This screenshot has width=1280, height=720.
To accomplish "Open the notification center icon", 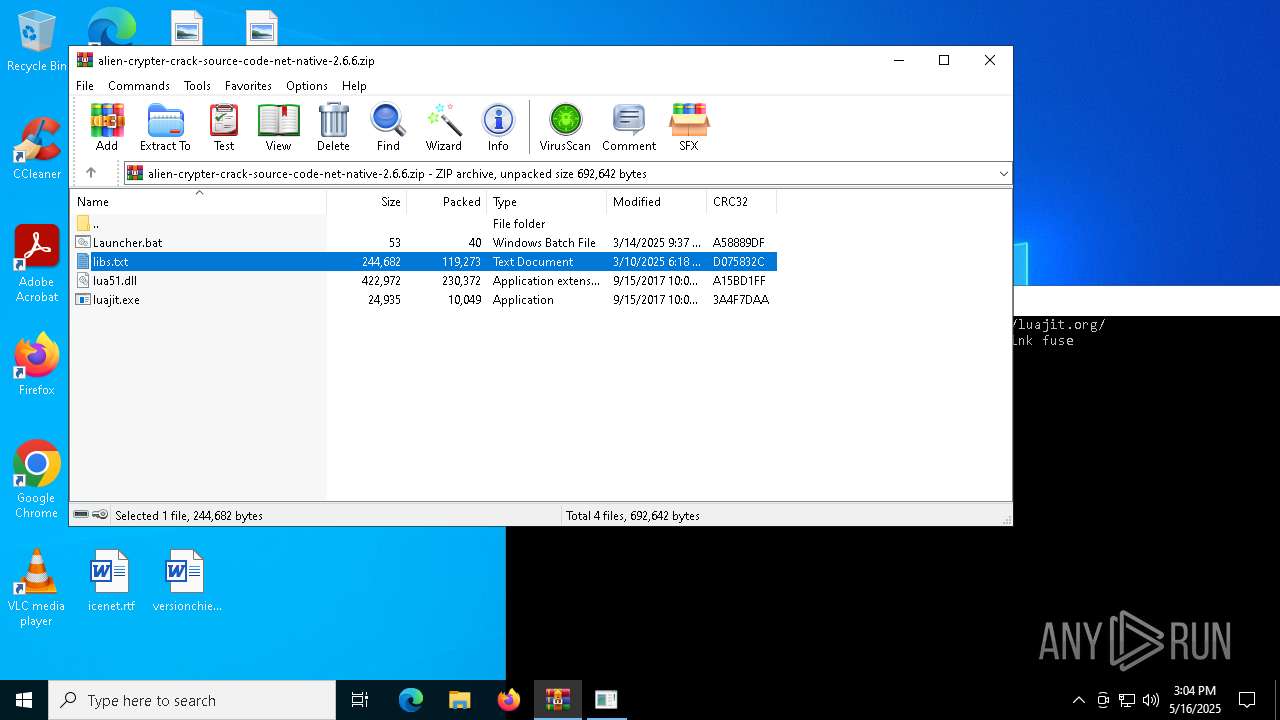I will click(x=1247, y=700).
